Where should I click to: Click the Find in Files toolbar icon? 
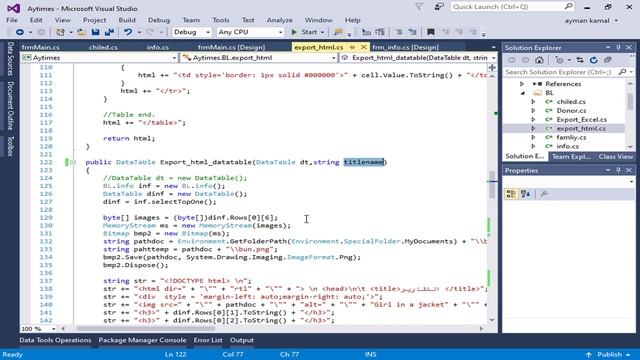tap(338, 32)
